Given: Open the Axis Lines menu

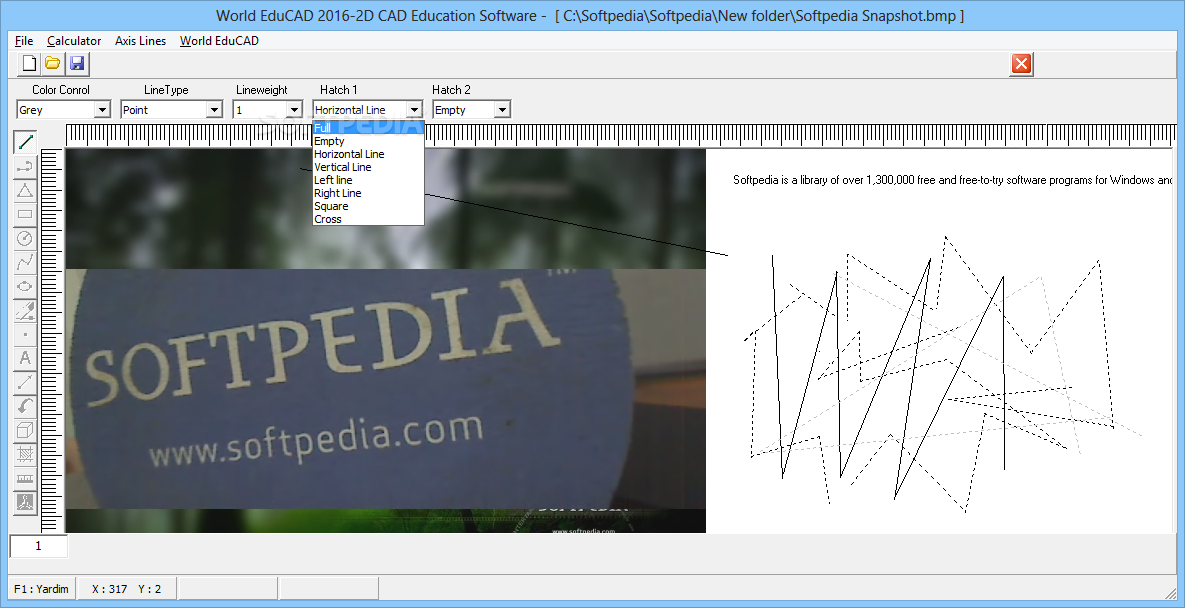Looking at the screenshot, I should (x=141, y=41).
